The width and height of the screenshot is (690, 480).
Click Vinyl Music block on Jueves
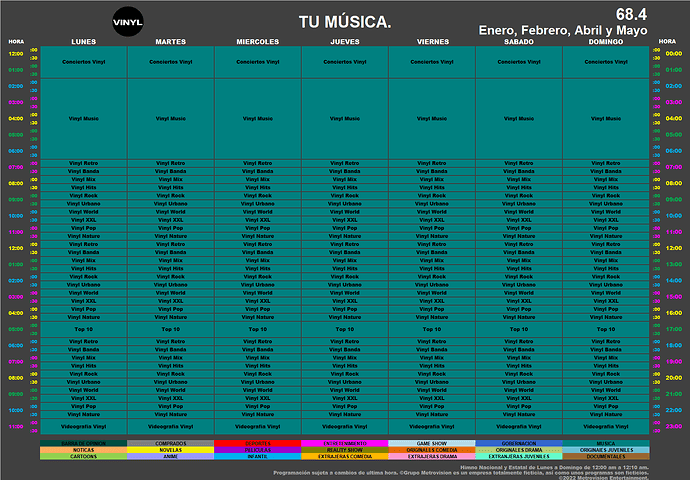click(345, 119)
